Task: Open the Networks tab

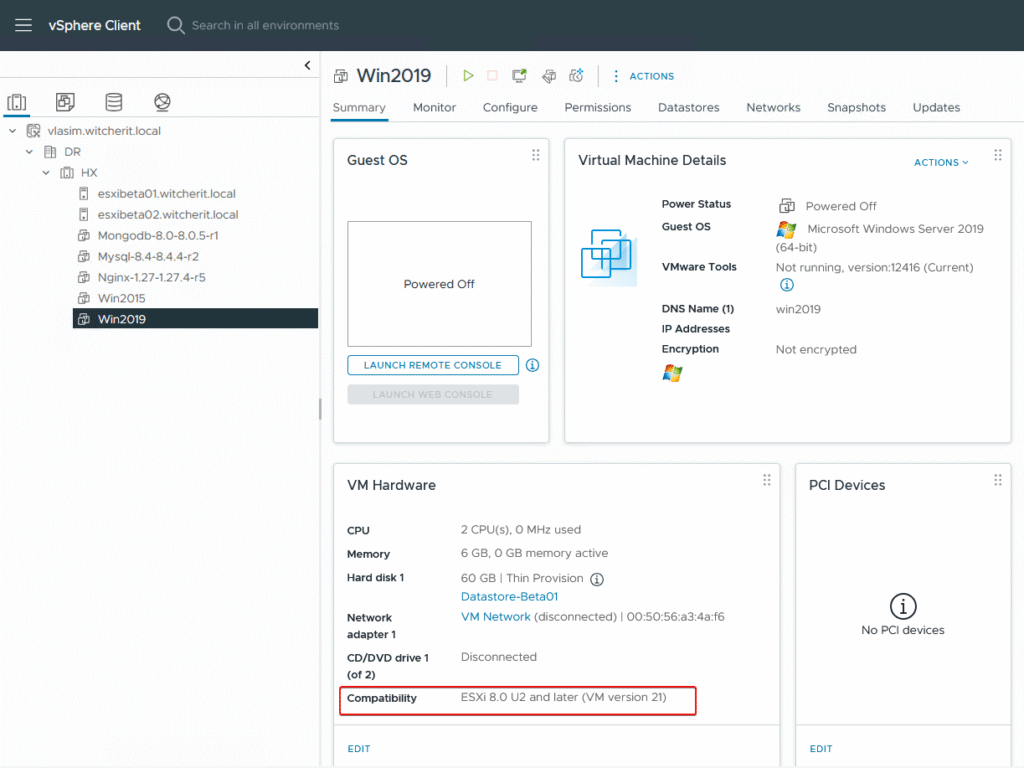Action: [773, 108]
